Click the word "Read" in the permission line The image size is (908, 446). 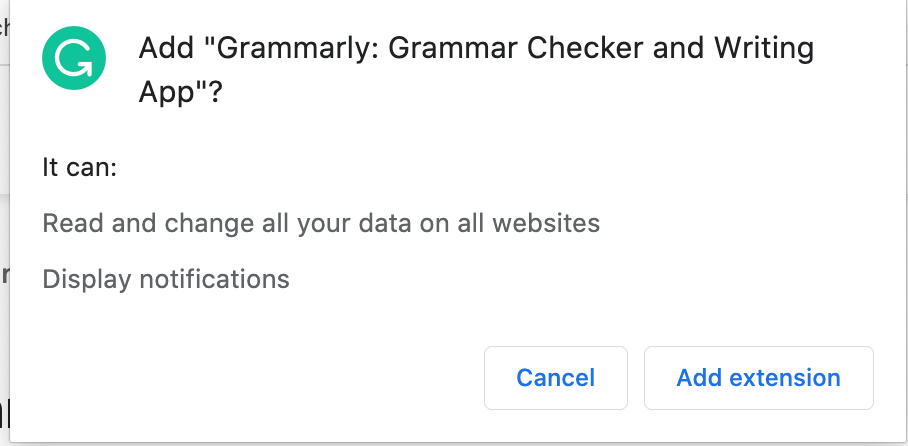point(73,224)
